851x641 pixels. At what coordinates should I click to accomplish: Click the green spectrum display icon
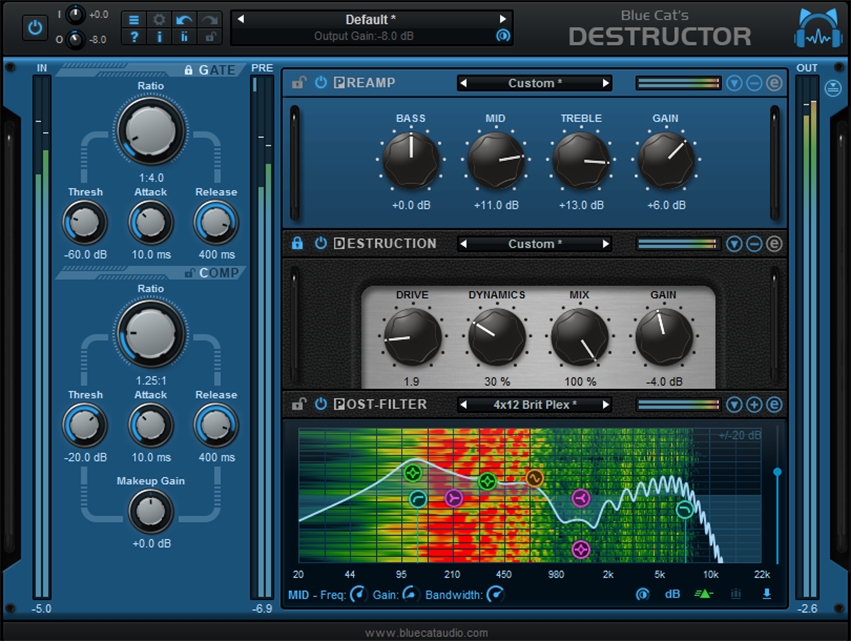pos(704,594)
